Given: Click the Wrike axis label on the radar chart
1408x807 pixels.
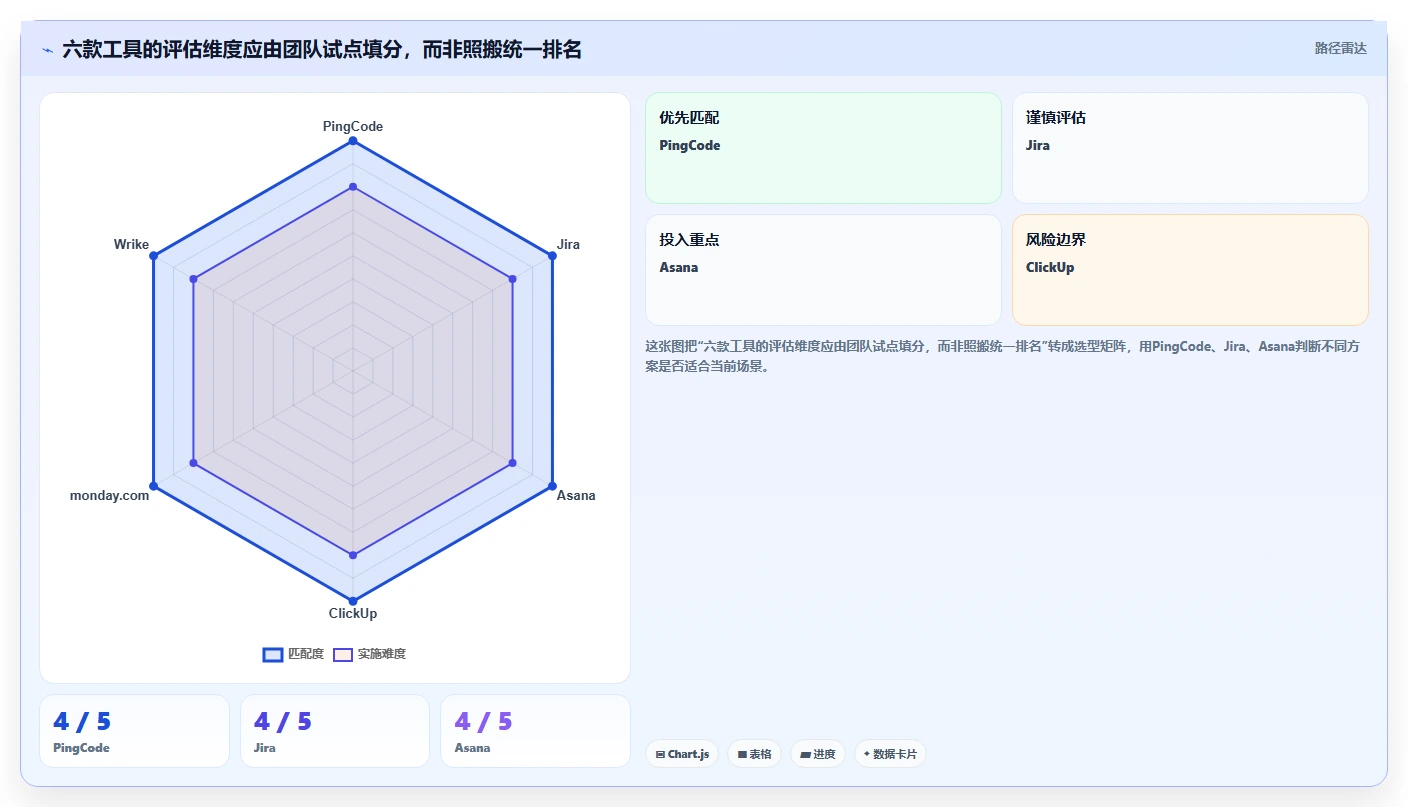Looking at the screenshot, I should 131,244.
